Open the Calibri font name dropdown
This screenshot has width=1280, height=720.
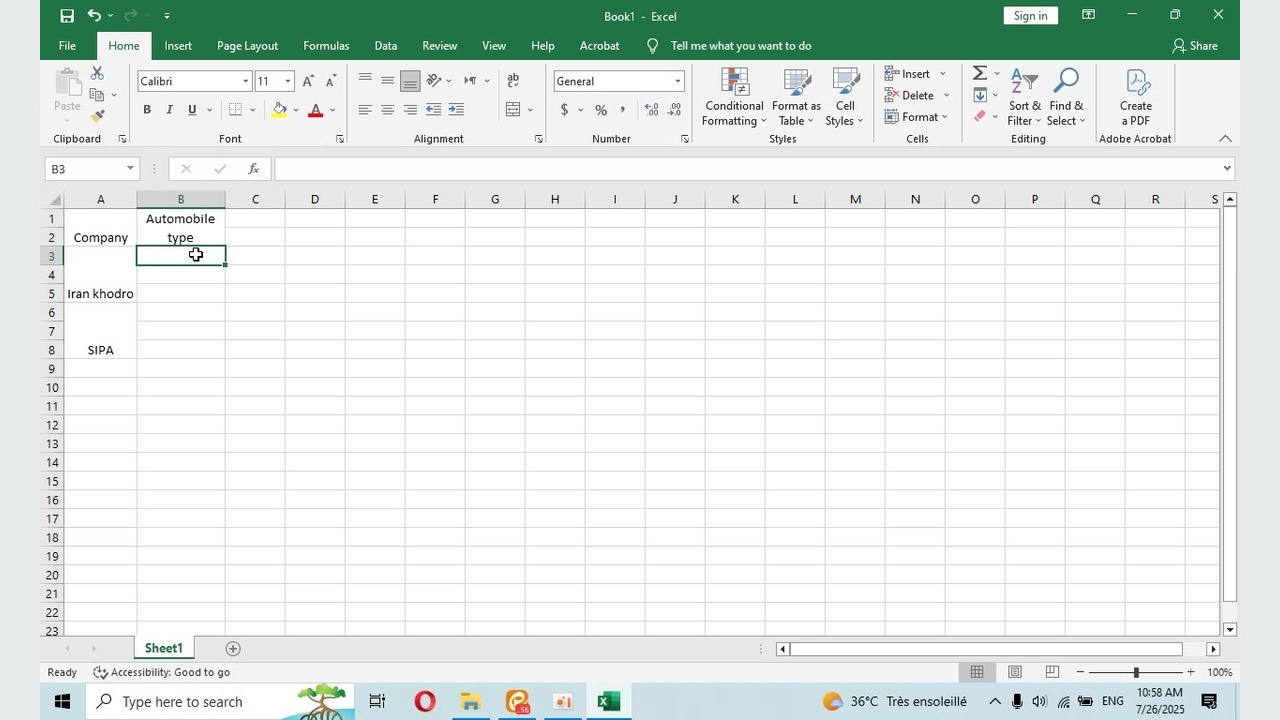[246, 81]
